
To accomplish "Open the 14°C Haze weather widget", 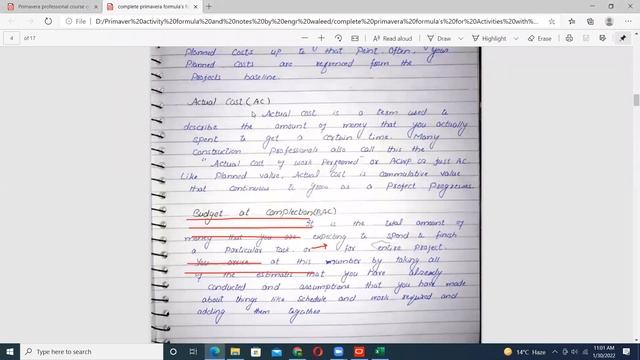I will (525, 351).
